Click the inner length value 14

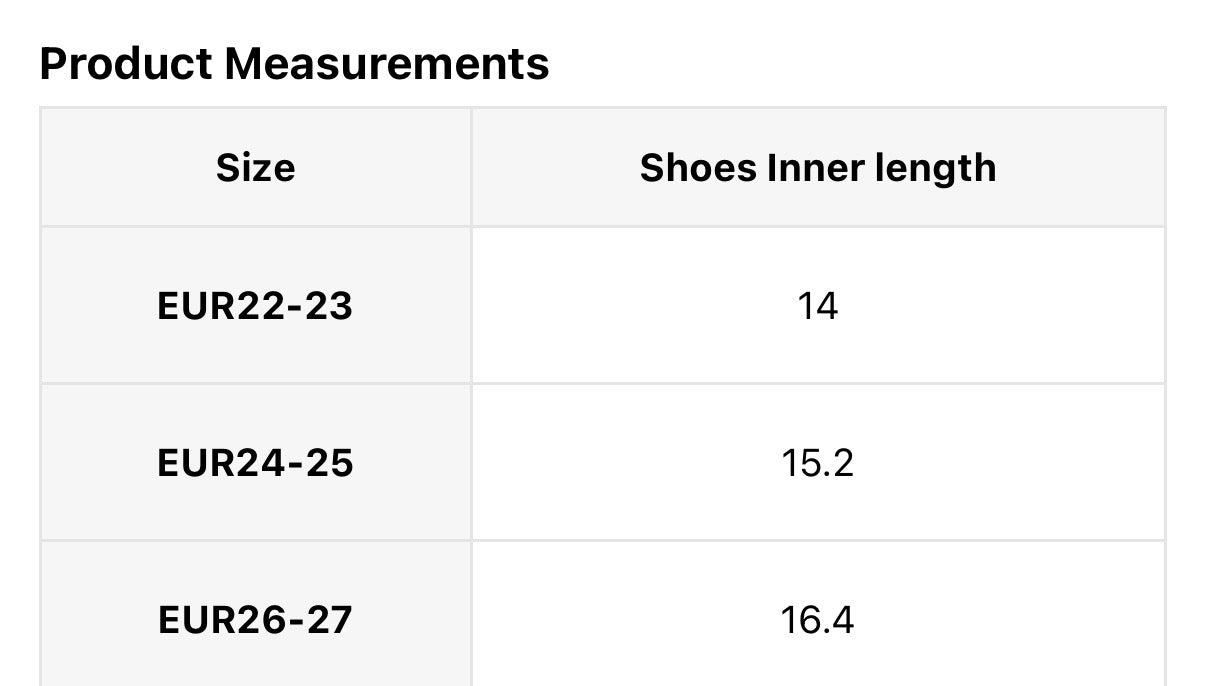coord(818,306)
